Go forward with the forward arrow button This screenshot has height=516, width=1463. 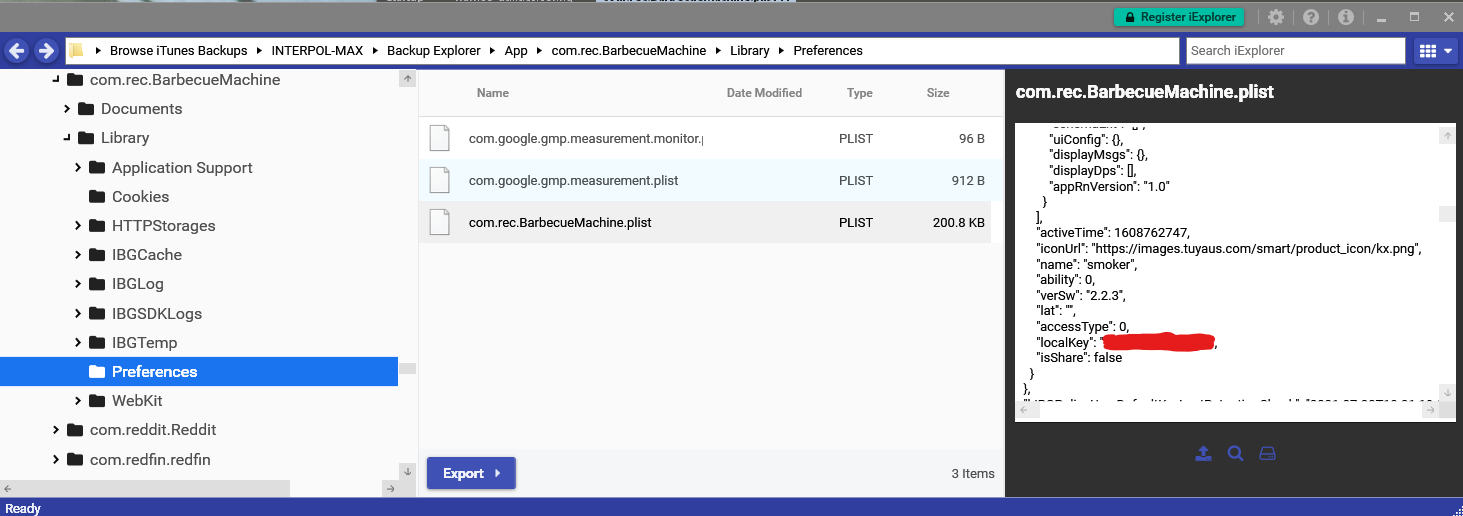(46, 51)
